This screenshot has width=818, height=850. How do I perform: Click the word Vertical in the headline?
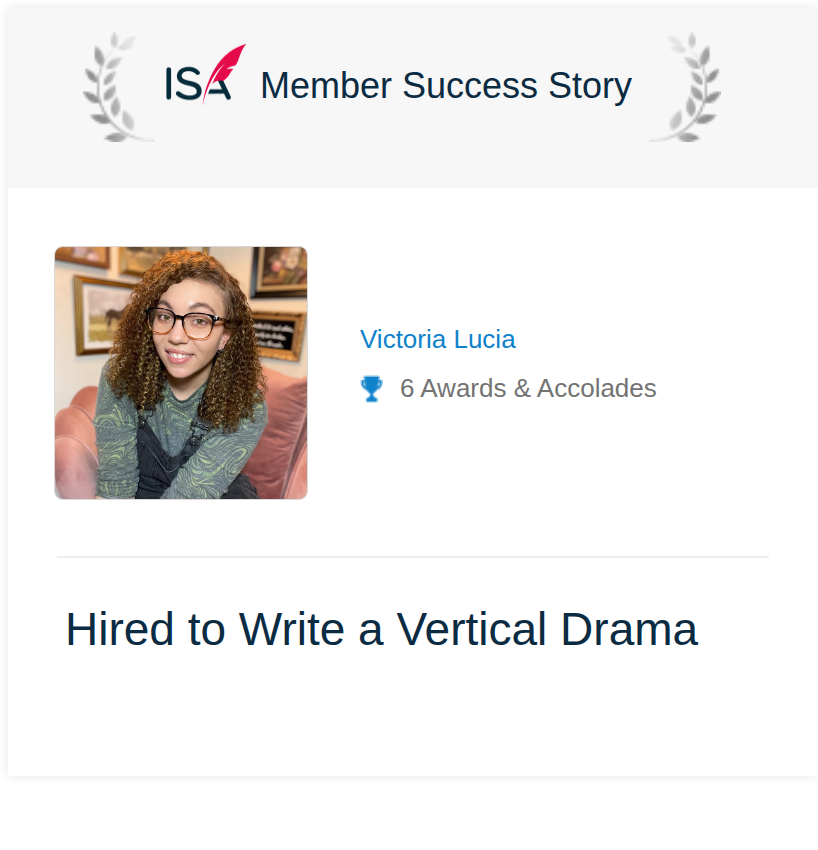[471, 629]
